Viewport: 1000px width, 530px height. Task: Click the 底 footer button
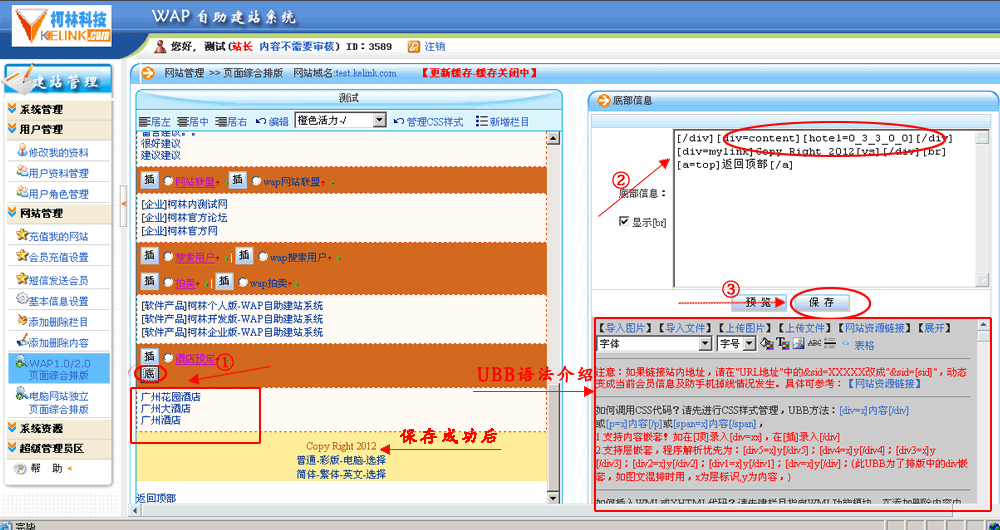pyautogui.click(x=149, y=374)
